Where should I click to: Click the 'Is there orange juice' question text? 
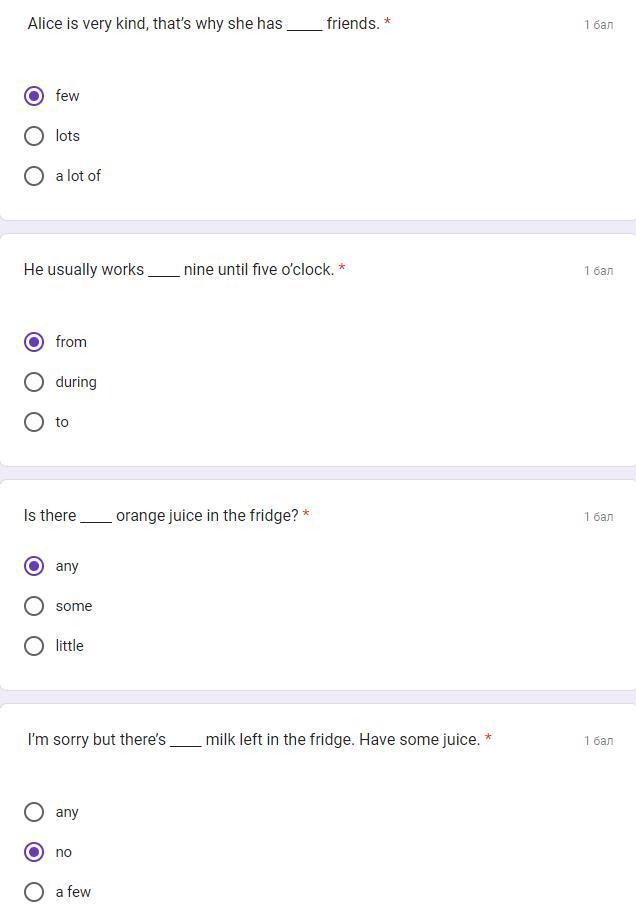pos(161,515)
